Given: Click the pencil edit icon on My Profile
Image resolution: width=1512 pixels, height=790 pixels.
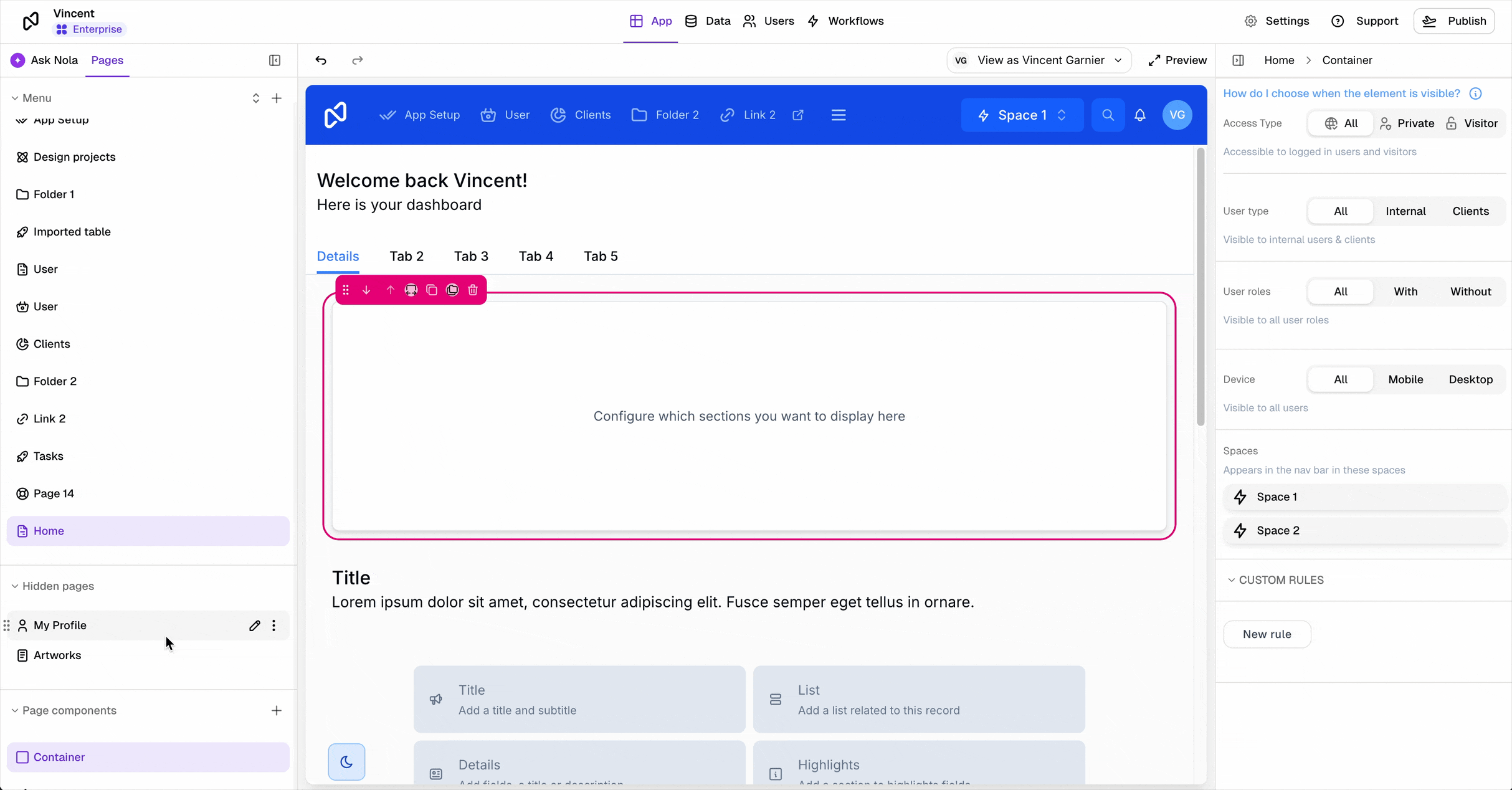Looking at the screenshot, I should coord(254,626).
